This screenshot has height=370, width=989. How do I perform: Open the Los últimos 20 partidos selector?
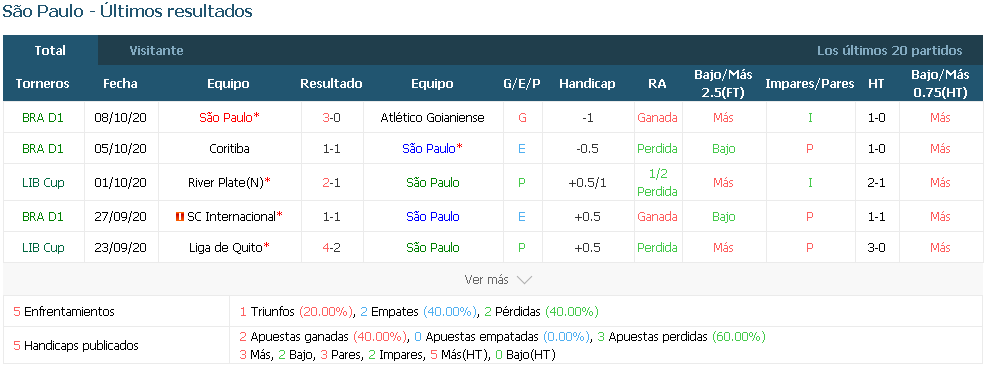[889, 50]
